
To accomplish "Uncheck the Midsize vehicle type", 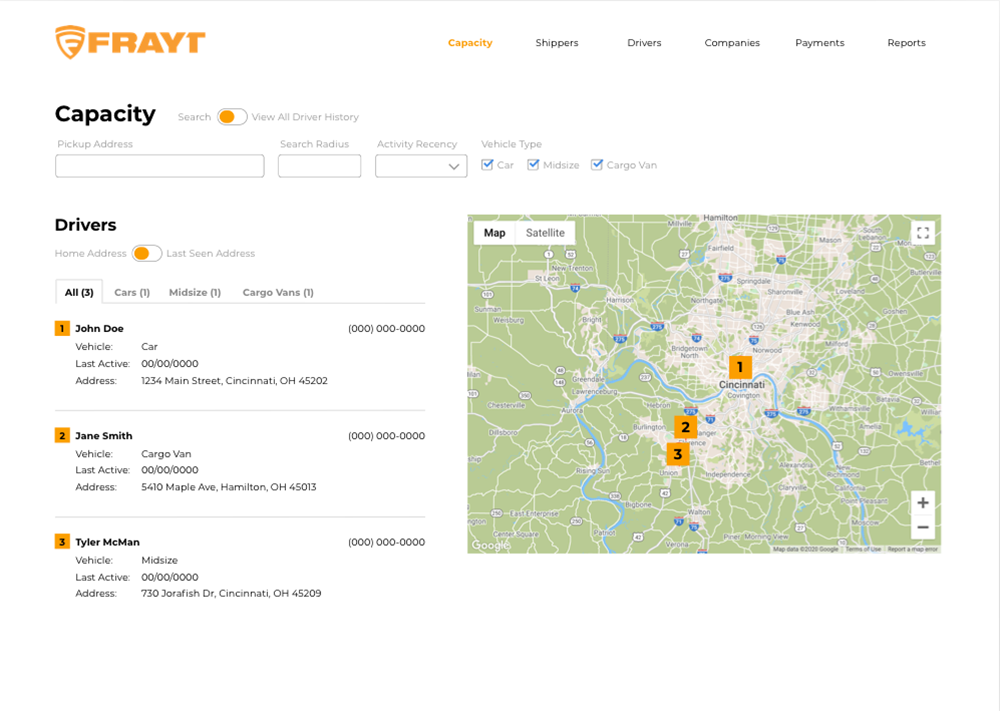I will (533, 165).
